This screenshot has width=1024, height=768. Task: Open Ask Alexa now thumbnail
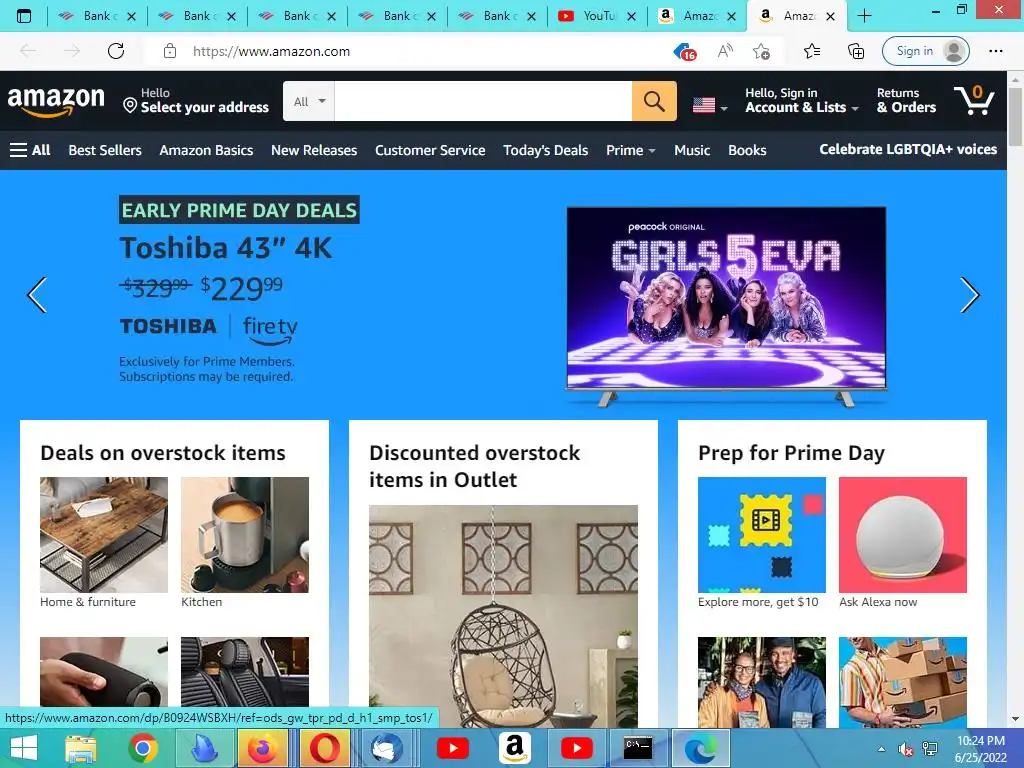click(903, 535)
